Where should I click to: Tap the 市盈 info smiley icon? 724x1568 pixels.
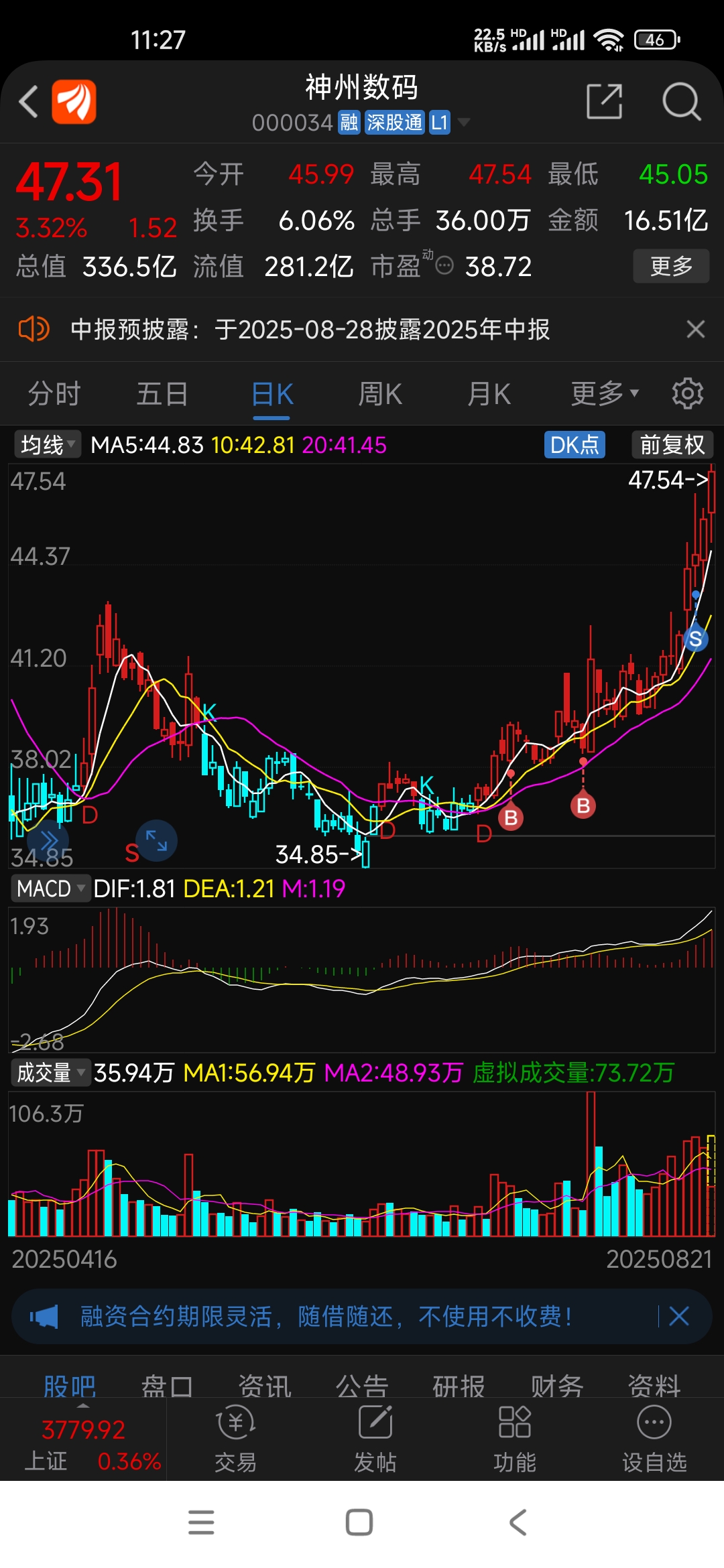pos(444,266)
